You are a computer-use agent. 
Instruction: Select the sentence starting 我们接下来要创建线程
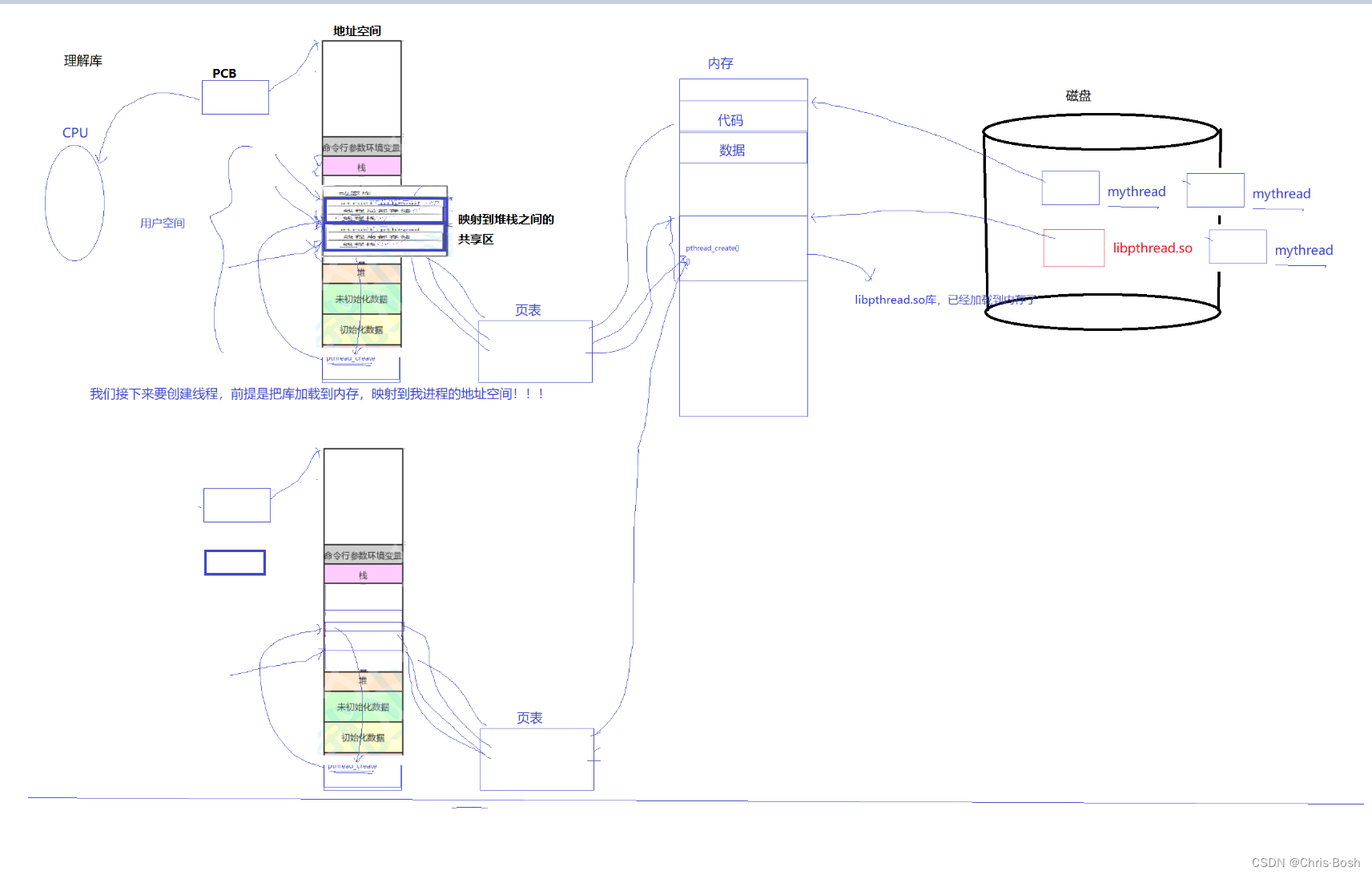(317, 394)
